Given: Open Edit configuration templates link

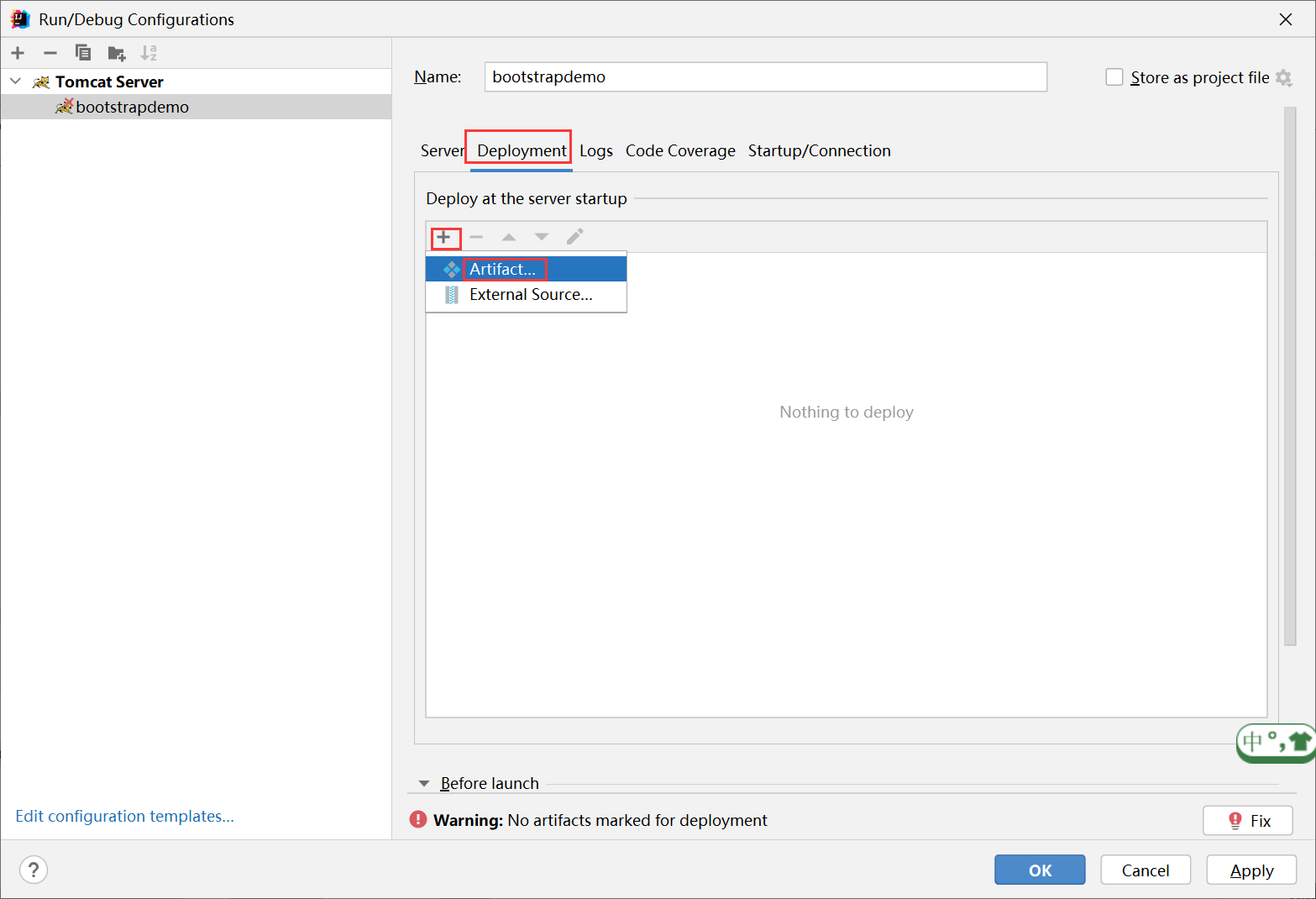Looking at the screenshot, I should coord(124,816).
